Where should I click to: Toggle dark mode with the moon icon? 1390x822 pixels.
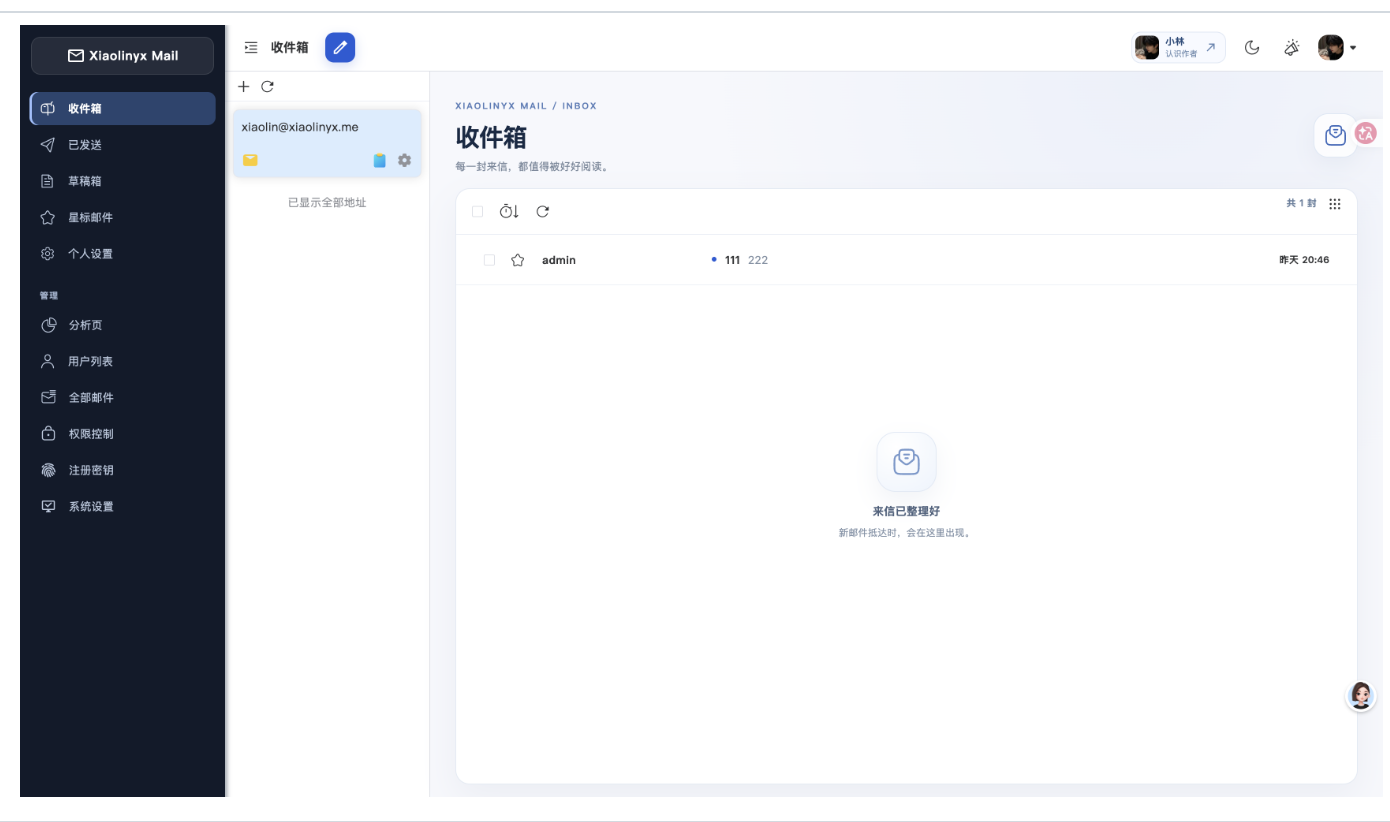click(x=1252, y=47)
